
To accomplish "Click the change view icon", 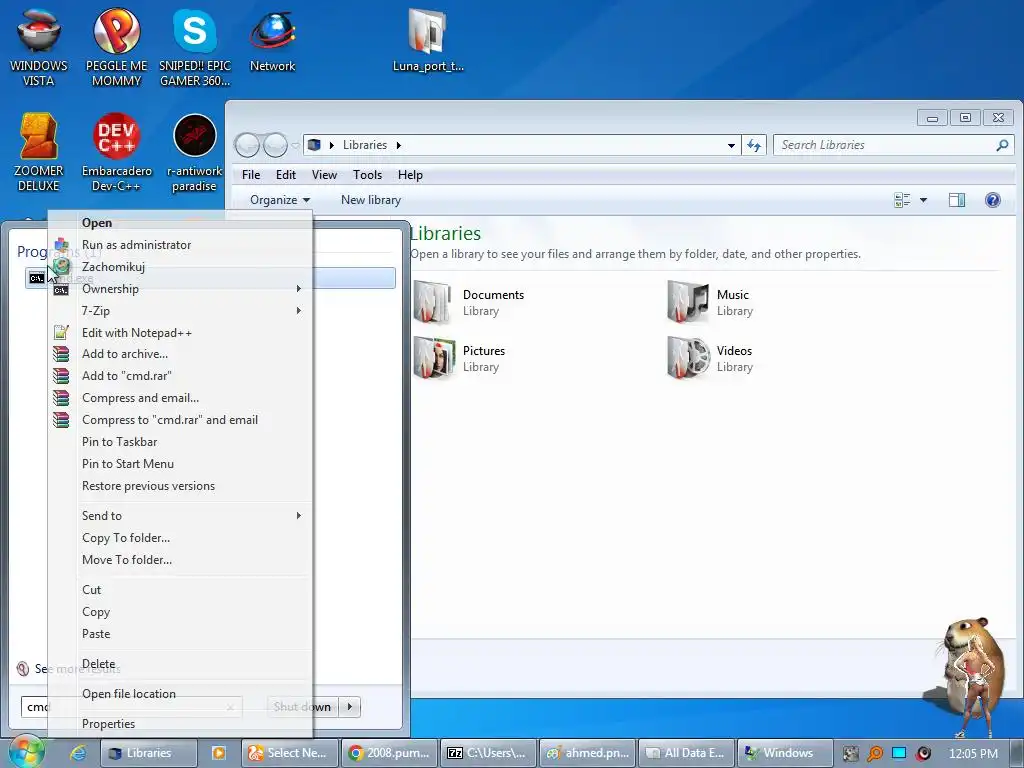I will click(902, 200).
